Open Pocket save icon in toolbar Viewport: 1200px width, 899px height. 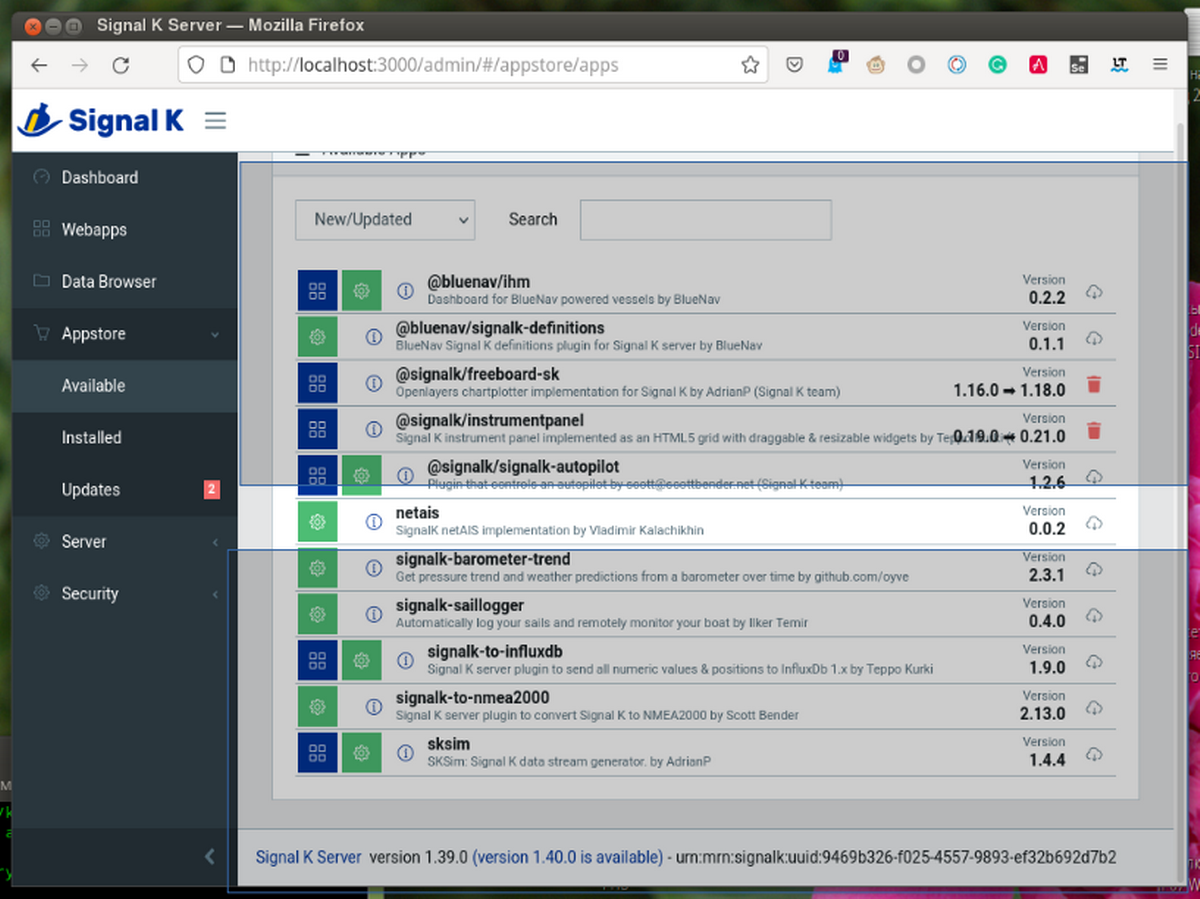tap(794, 65)
